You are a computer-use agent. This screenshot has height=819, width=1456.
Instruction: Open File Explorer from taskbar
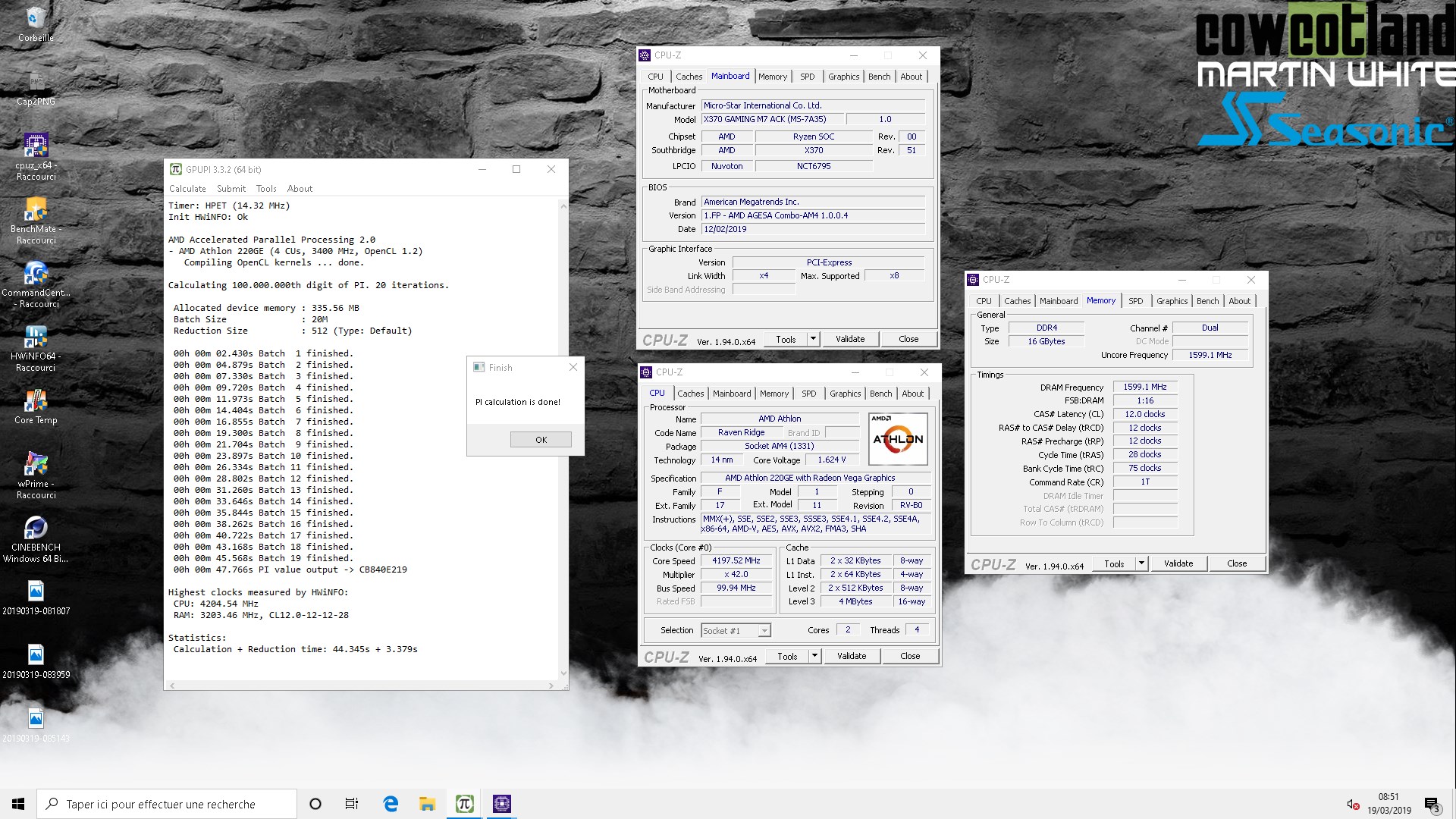tap(427, 804)
